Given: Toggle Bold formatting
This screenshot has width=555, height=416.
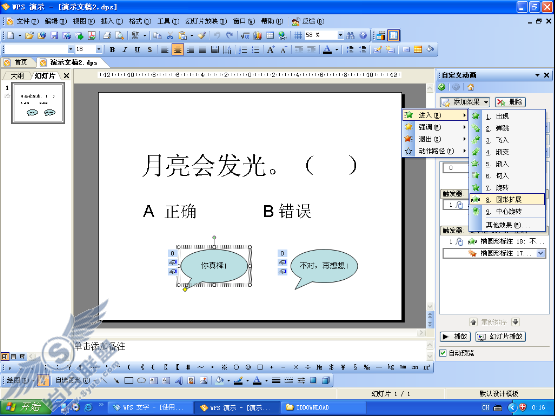Looking at the screenshot, I should pos(112,50).
